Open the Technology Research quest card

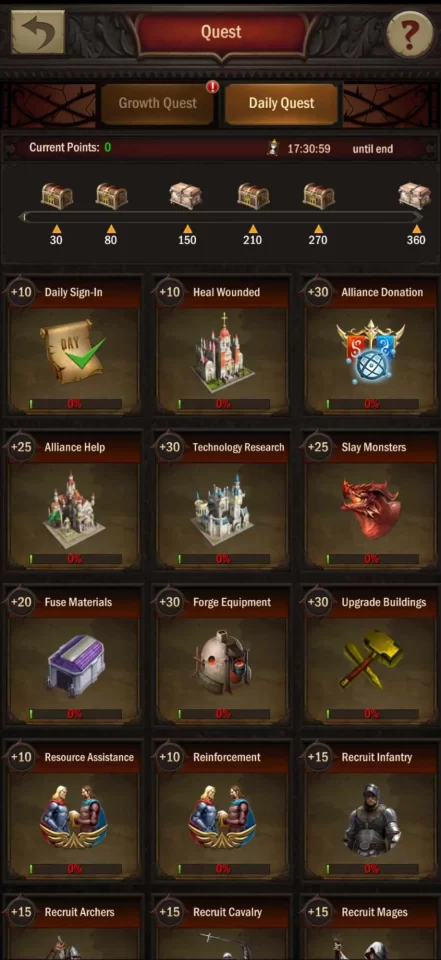coord(222,501)
